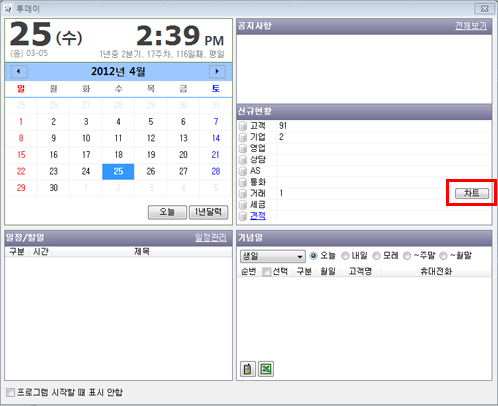Click the mobile phone icon under the anniversary list
The height and width of the screenshot is (406, 498).
248,369
